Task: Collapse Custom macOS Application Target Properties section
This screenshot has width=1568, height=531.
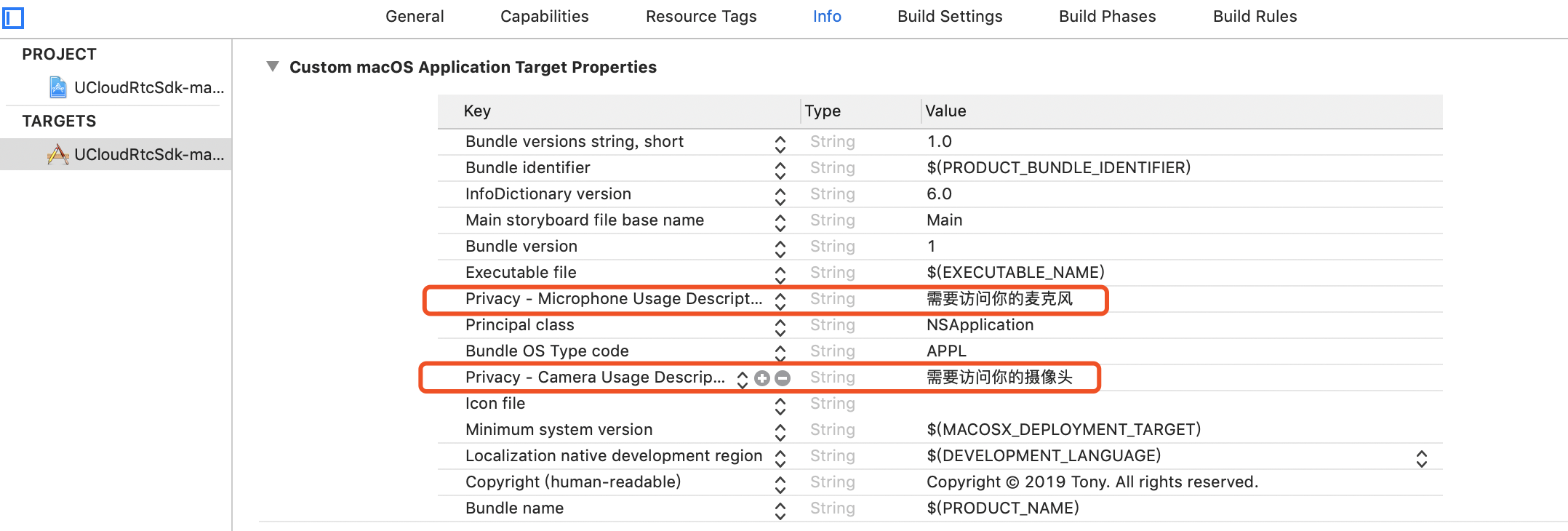Action: pos(273,67)
